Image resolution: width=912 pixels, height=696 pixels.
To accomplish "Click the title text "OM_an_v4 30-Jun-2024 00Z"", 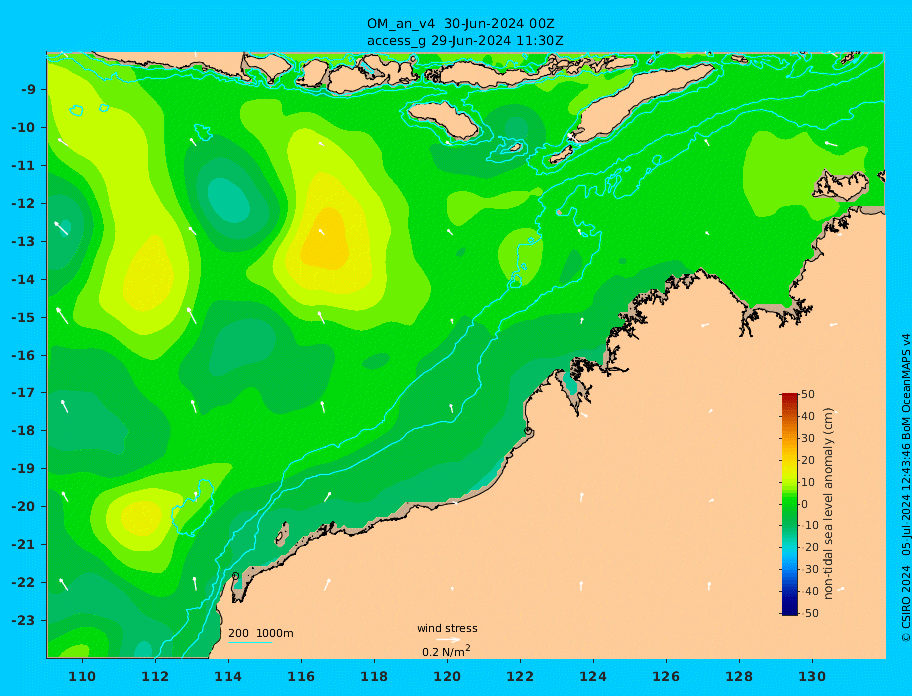I will (460, 24).
